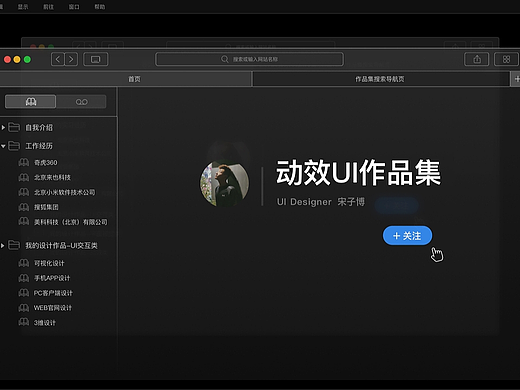Viewport: 520px width, 390px height.
Task: Switch to the reading list glasses segment
Action: tap(81, 102)
